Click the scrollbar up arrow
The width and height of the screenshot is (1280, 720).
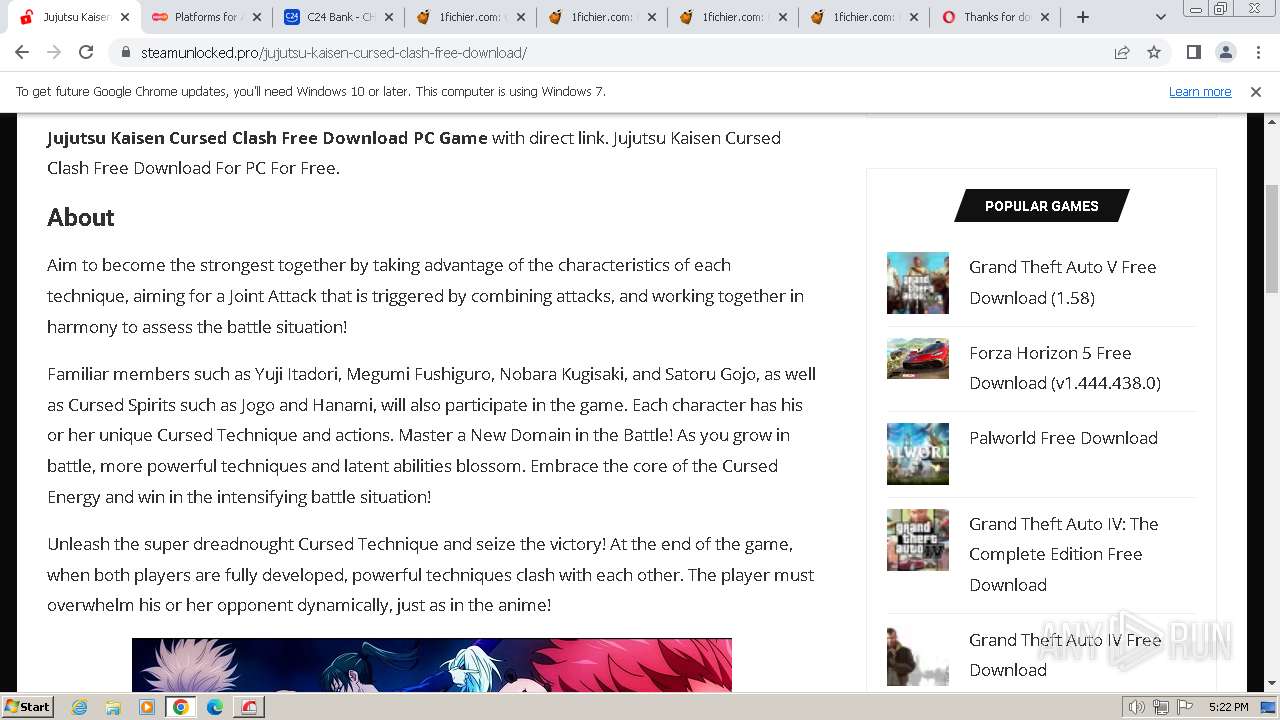tap(1272, 121)
